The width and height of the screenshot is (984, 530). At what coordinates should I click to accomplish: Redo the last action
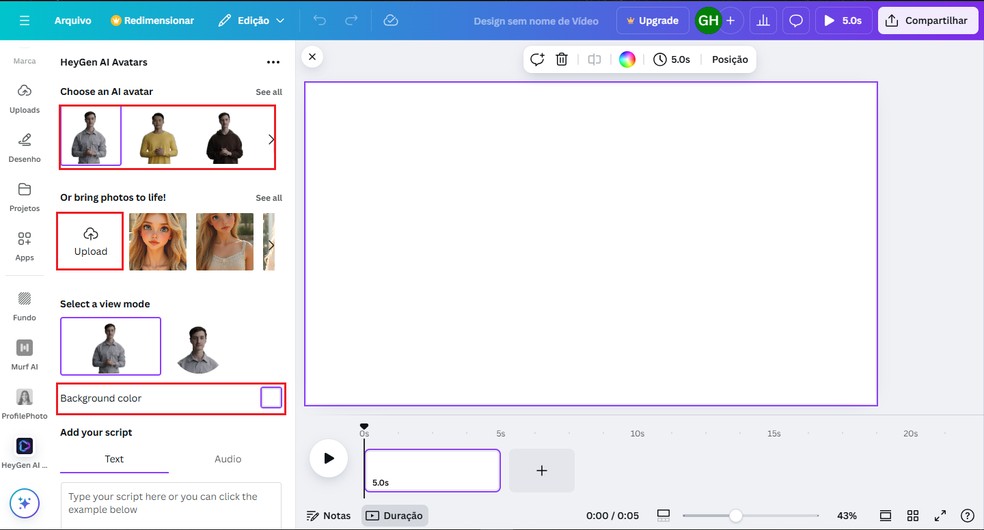coord(351,21)
